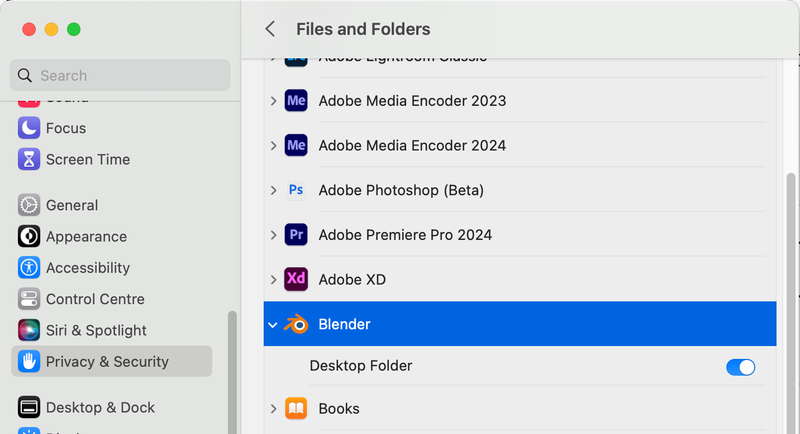Click the Search field in sidebar
The image size is (800, 434).
point(120,75)
